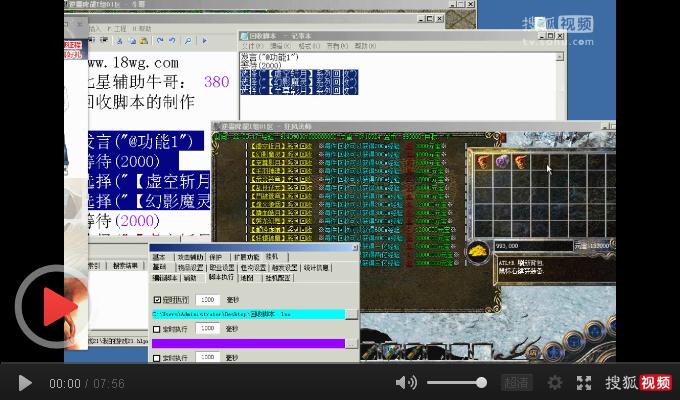Viewport: 680px width, 400px height.
Task: Mute the video with the speaker icon
Action: tap(406, 383)
